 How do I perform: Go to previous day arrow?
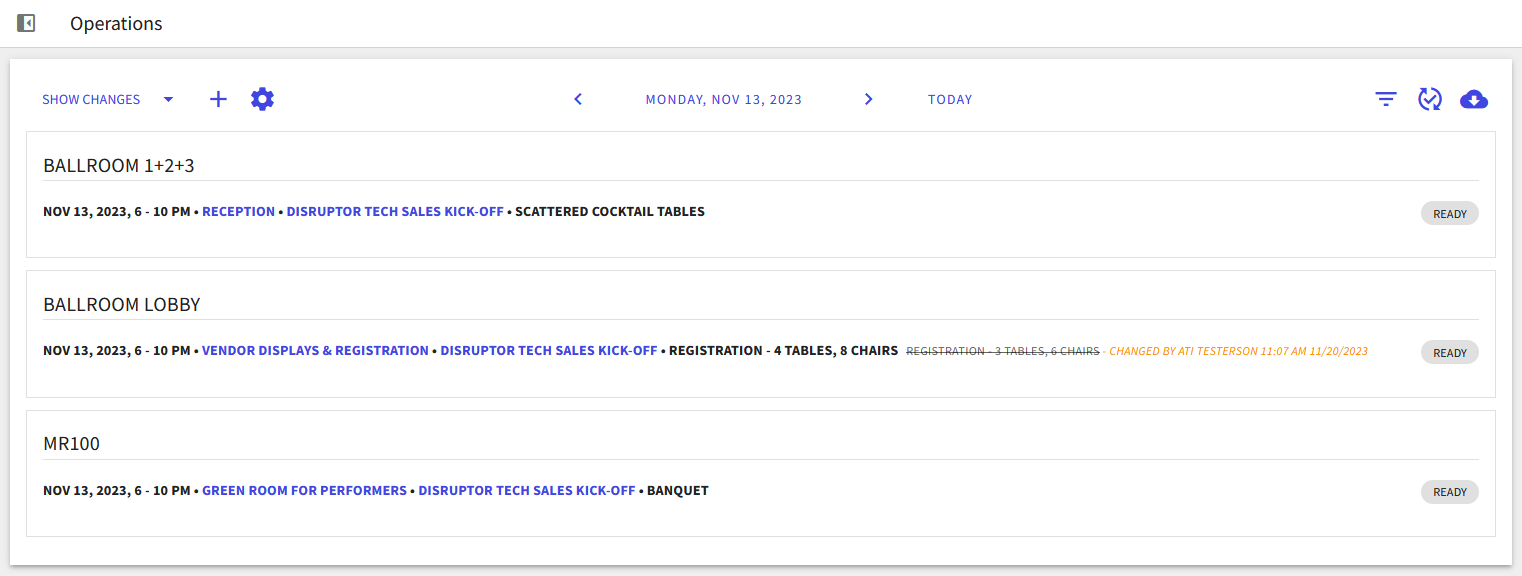click(x=578, y=99)
